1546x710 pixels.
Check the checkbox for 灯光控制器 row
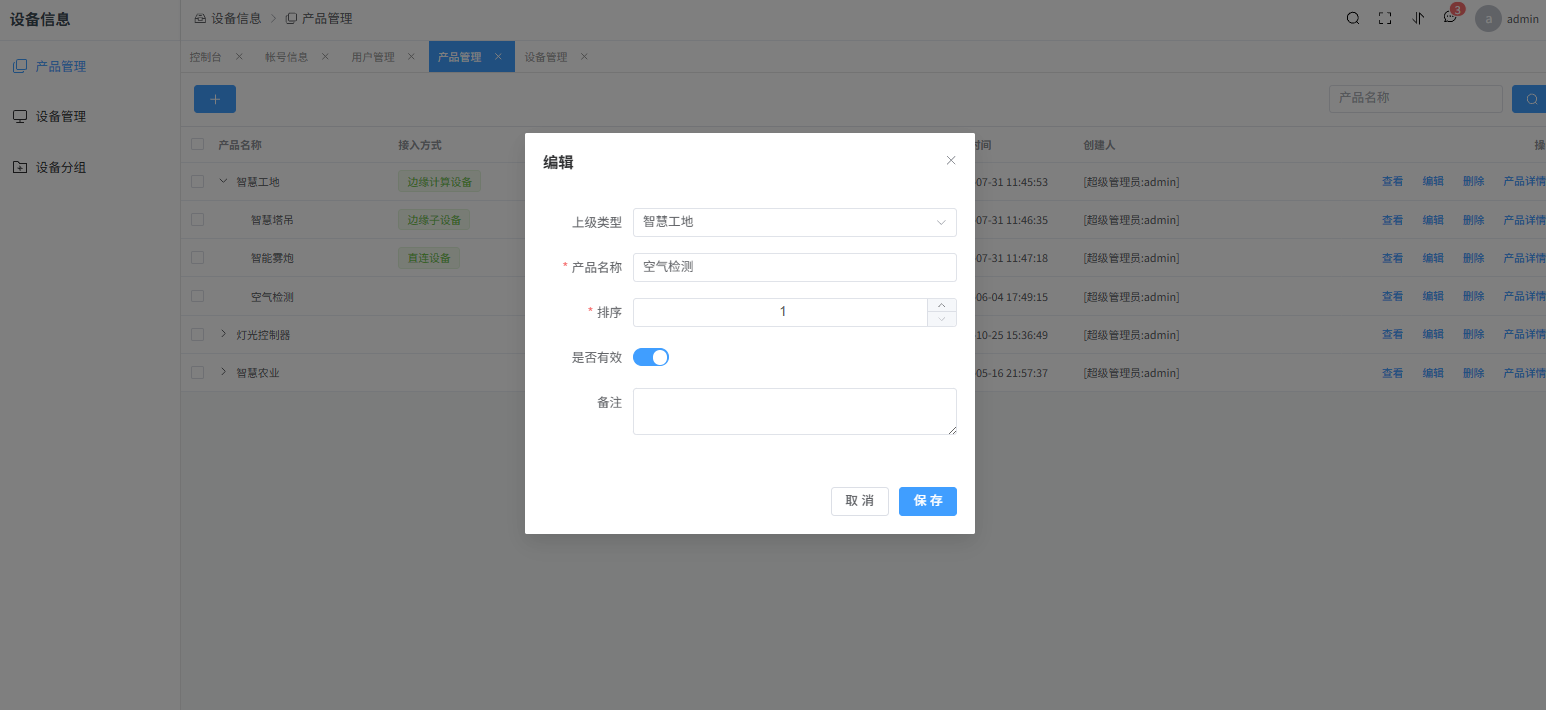[x=197, y=334]
